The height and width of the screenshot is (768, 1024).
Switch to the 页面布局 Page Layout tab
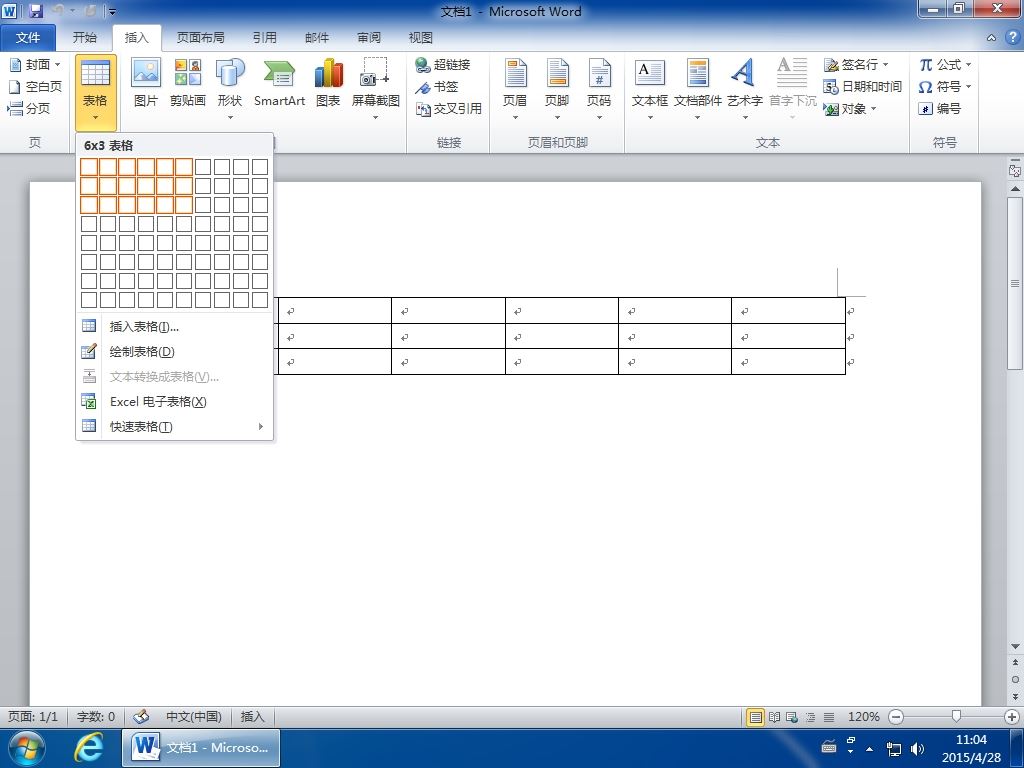pyautogui.click(x=200, y=38)
